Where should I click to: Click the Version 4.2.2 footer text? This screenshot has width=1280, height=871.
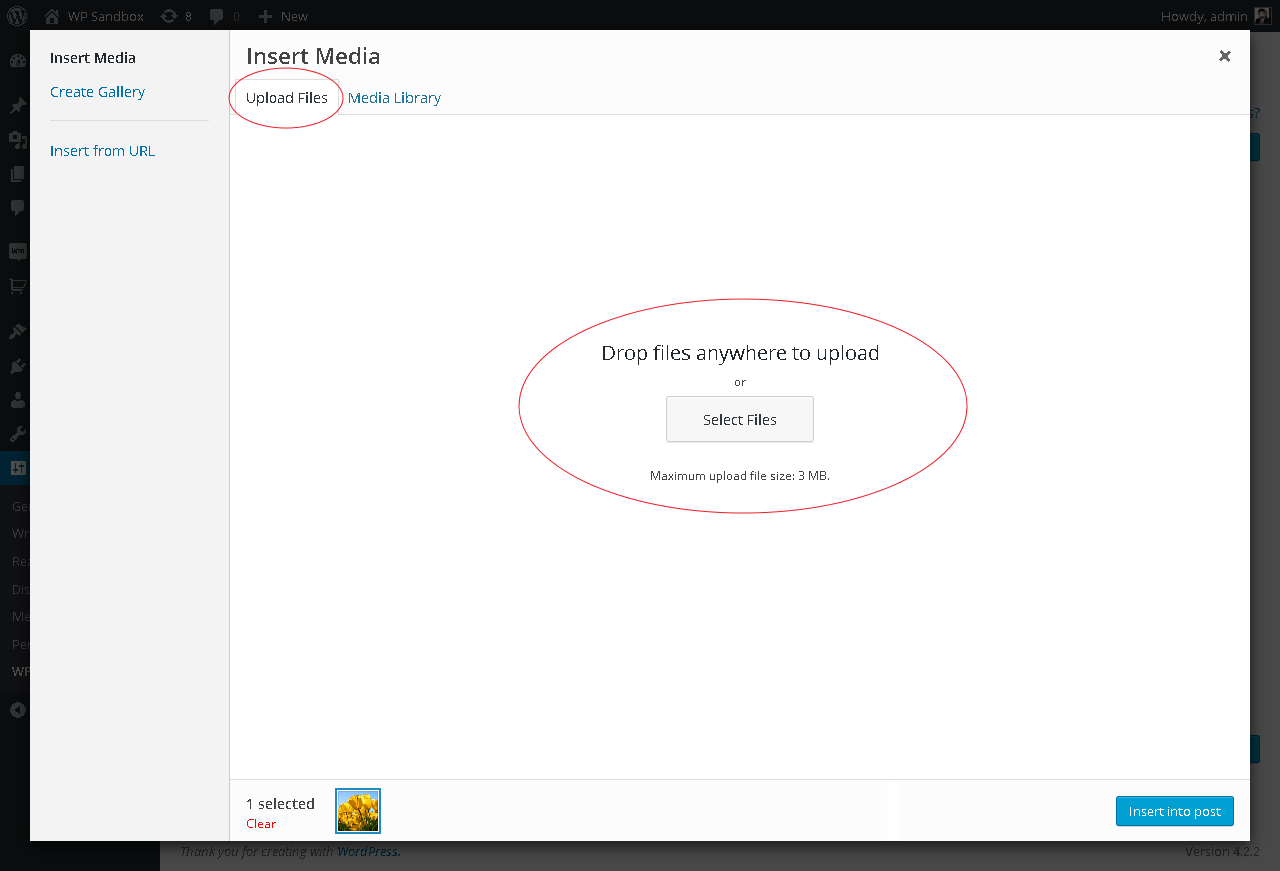[1222, 852]
